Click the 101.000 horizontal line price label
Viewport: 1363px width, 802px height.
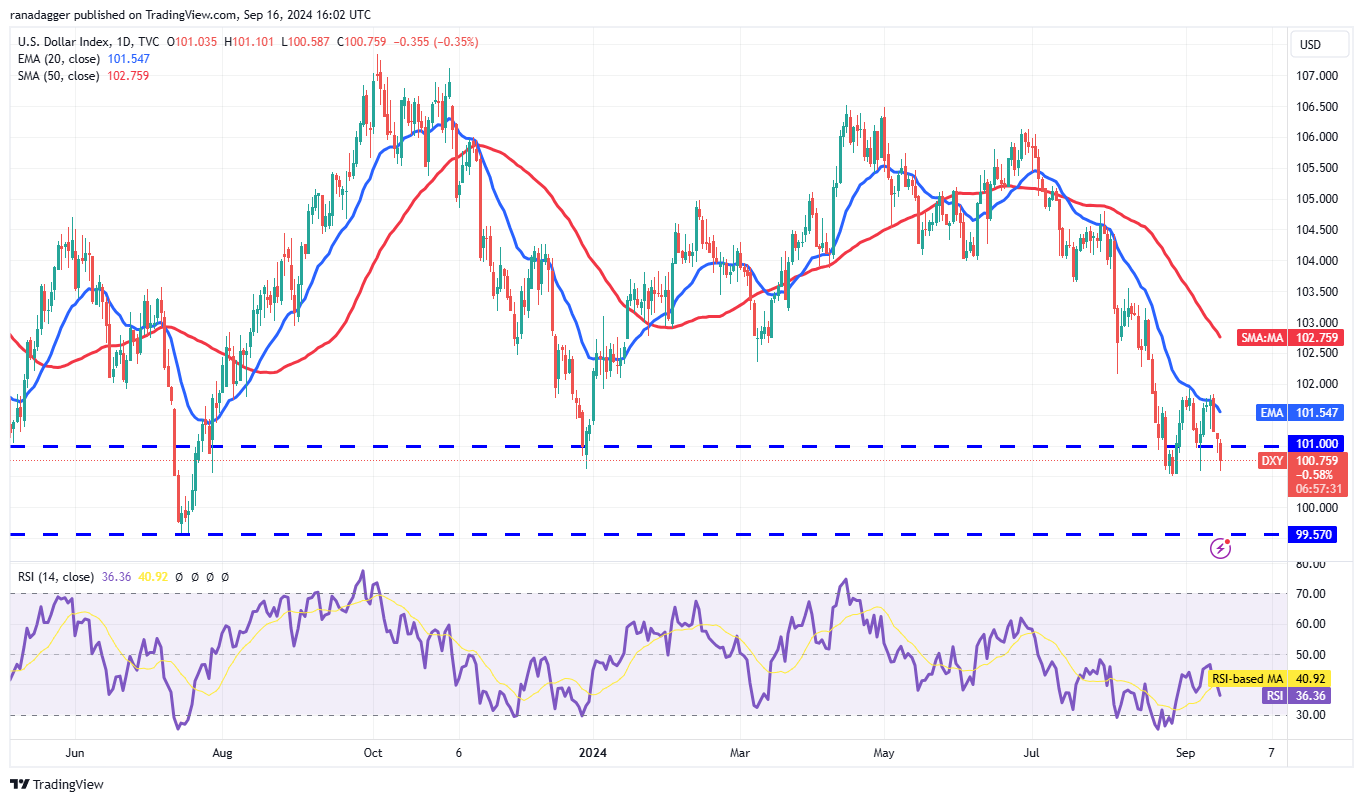[x=1315, y=444]
